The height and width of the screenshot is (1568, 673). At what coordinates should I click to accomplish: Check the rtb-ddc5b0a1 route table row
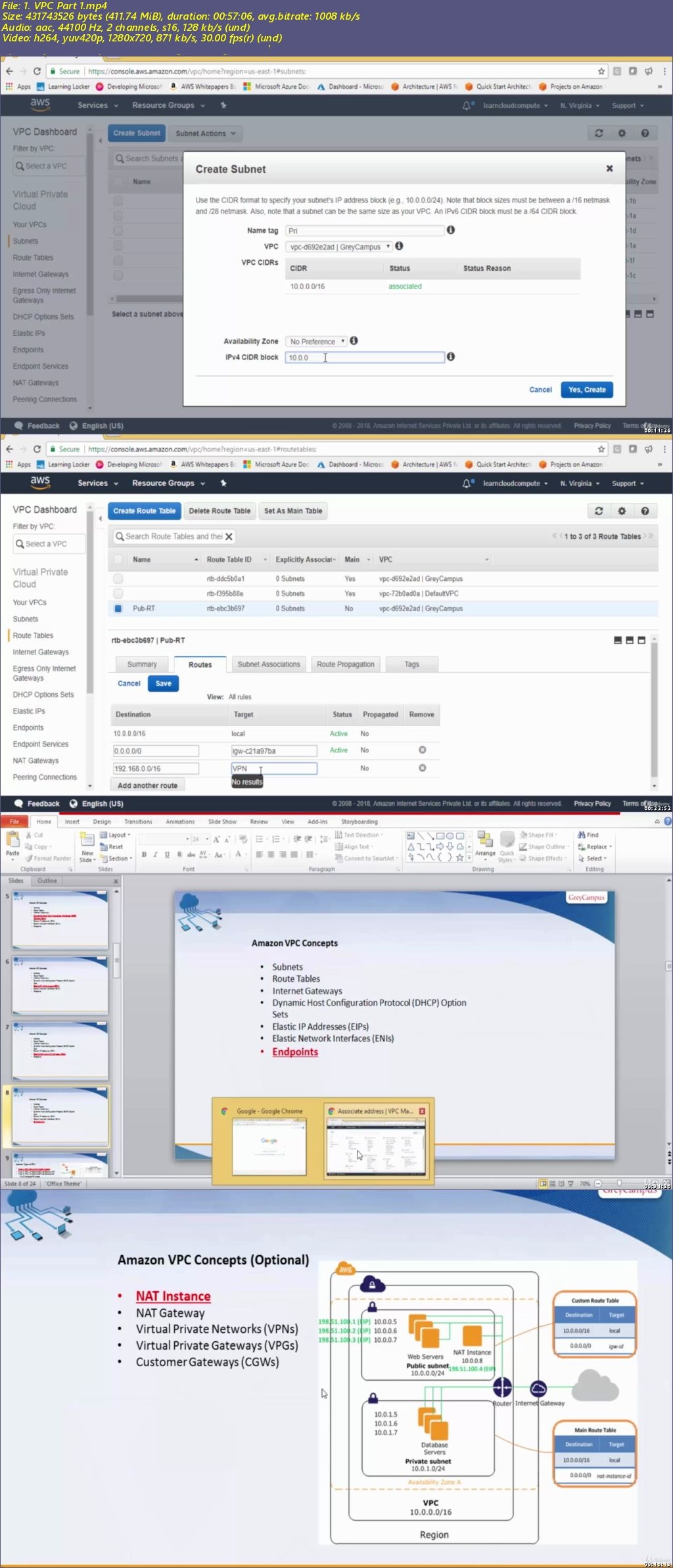click(x=118, y=578)
